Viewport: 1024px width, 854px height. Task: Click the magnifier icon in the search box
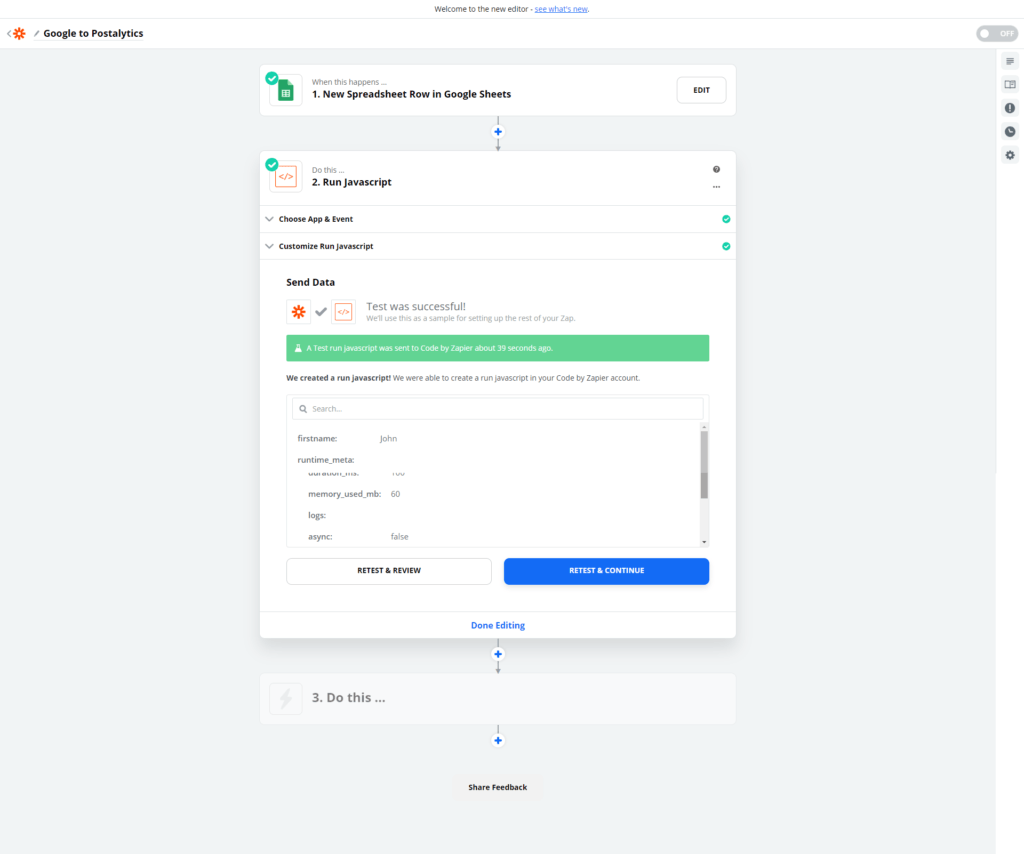click(x=303, y=409)
